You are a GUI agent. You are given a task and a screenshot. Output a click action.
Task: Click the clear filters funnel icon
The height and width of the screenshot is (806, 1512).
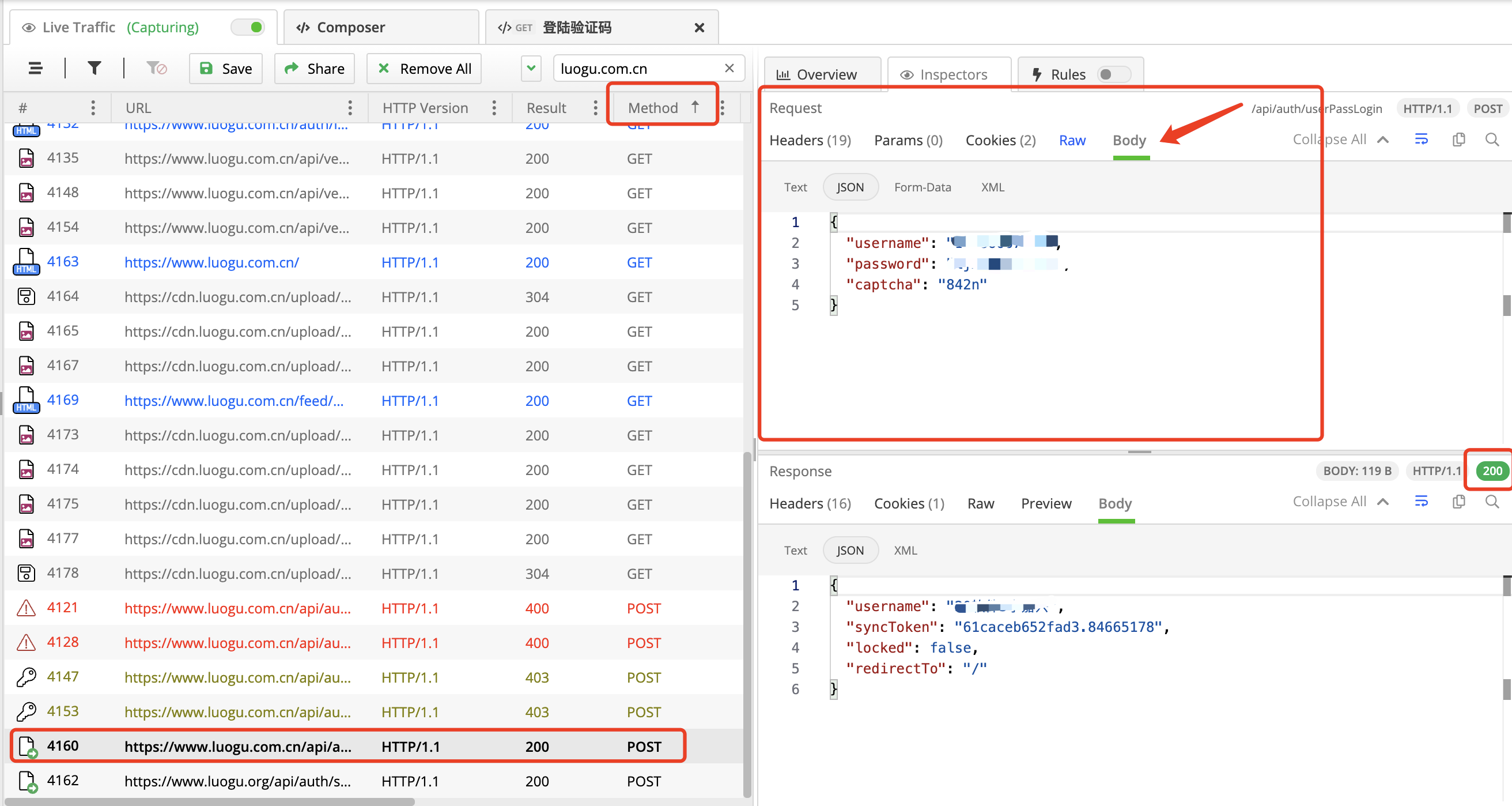coord(156,69)
